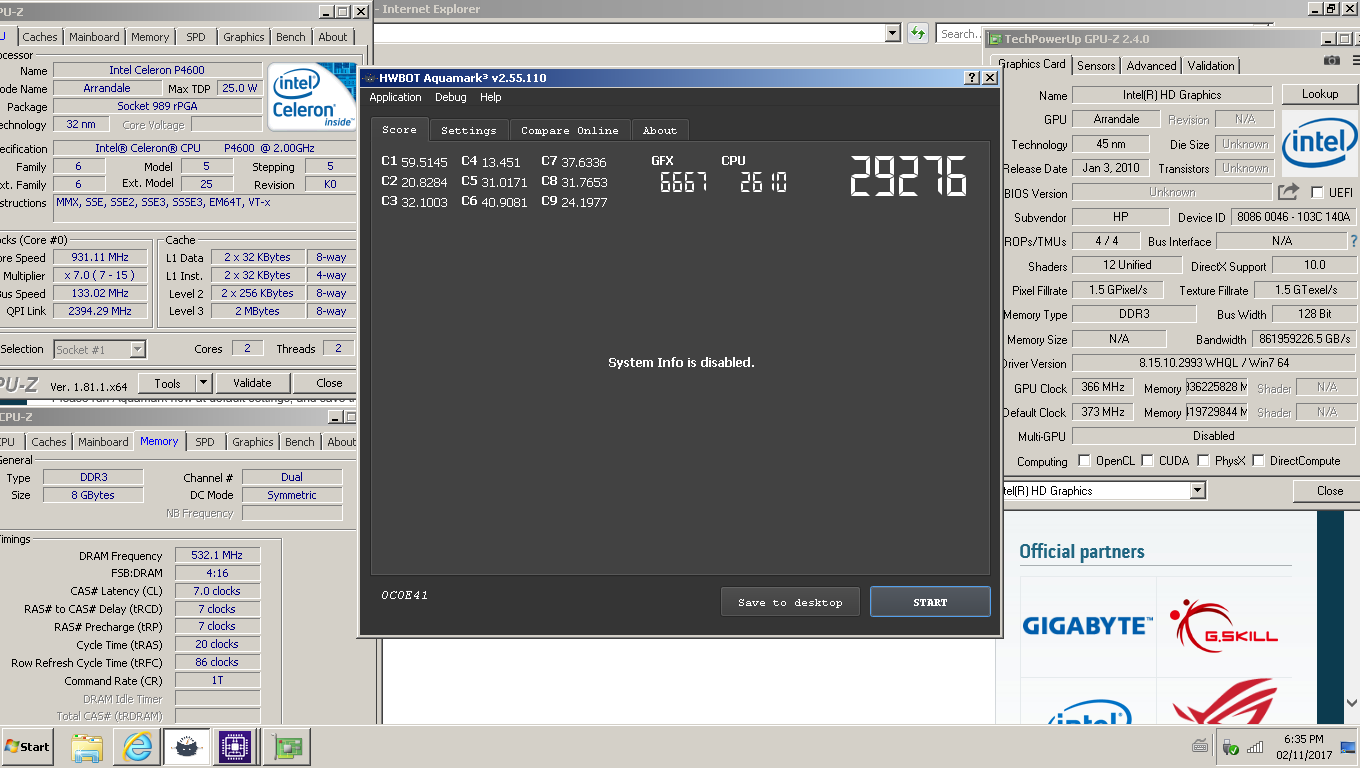The width and height of the screenshot is (1360, 768).
Task: Open the Mainboard tab in top CPU-Z window
Action: pos(94,37)
